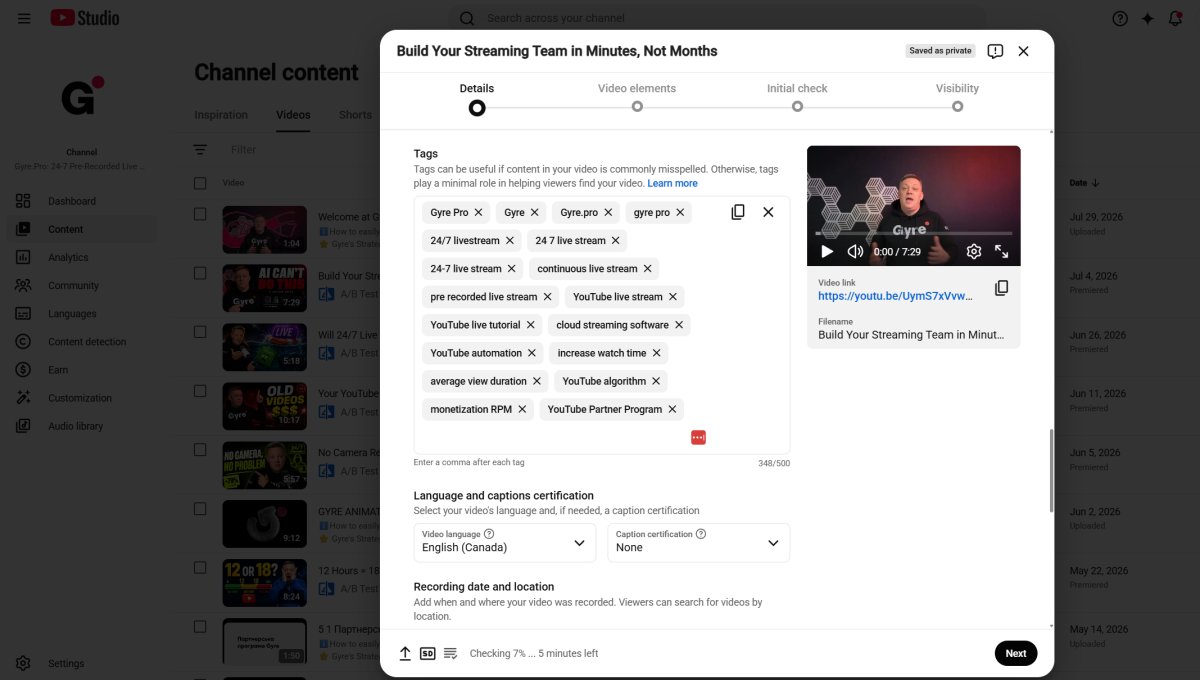Open the hamburger menu in YouTube Studio
The width and height of the screenshot is (1200, 680).
click(24, 18)
